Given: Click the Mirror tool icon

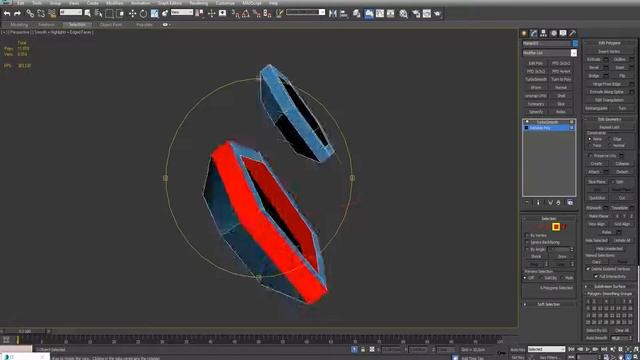Looking at the screenshot, I should (333, 13).
